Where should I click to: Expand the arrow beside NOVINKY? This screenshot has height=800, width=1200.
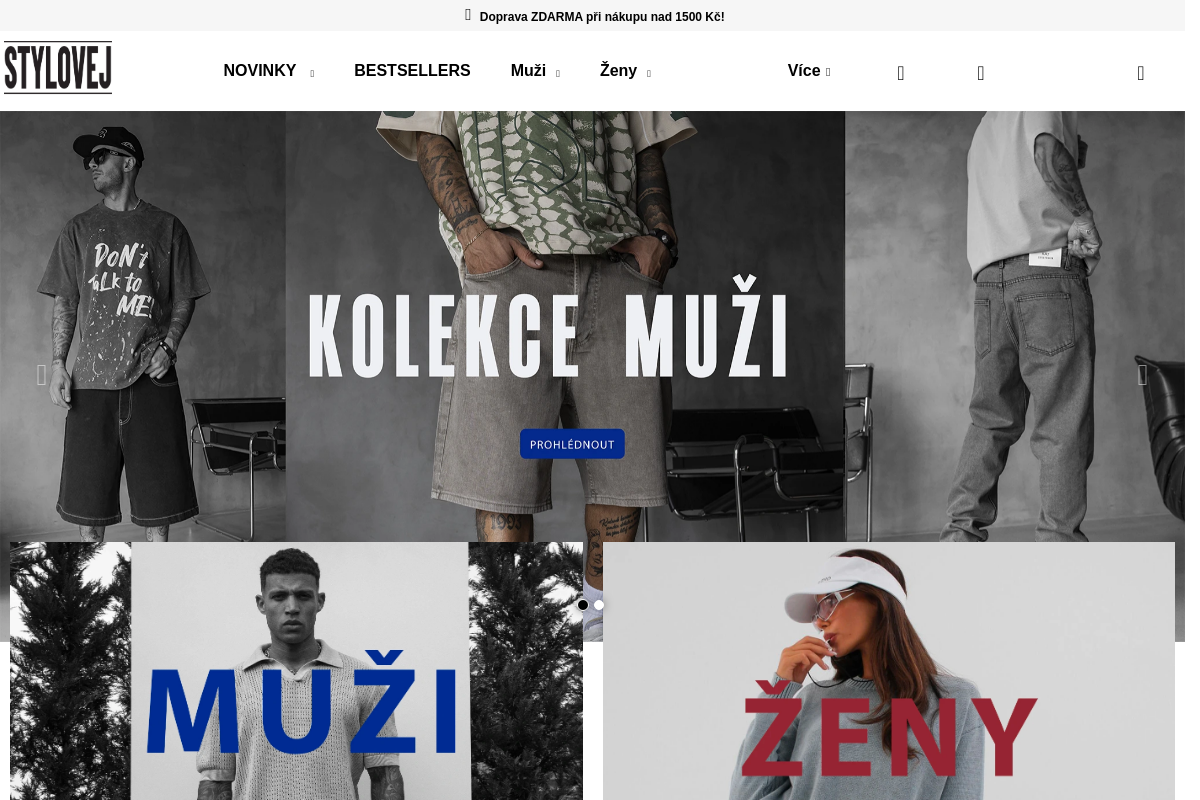click(x=312, y=74)
